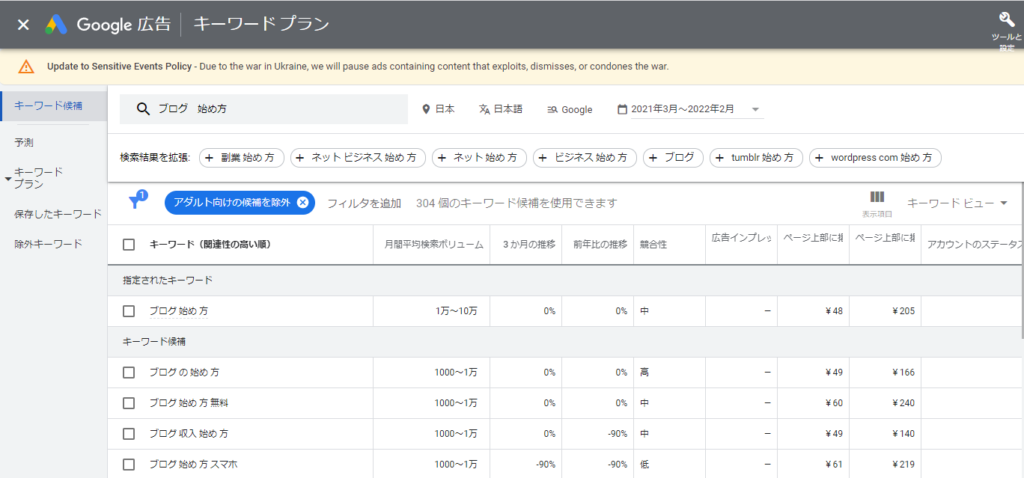This screenshot has height=478, width=1024.
Task: Check the ブログ 始め 方 無料 checkbox
Action: click(129, 404)
